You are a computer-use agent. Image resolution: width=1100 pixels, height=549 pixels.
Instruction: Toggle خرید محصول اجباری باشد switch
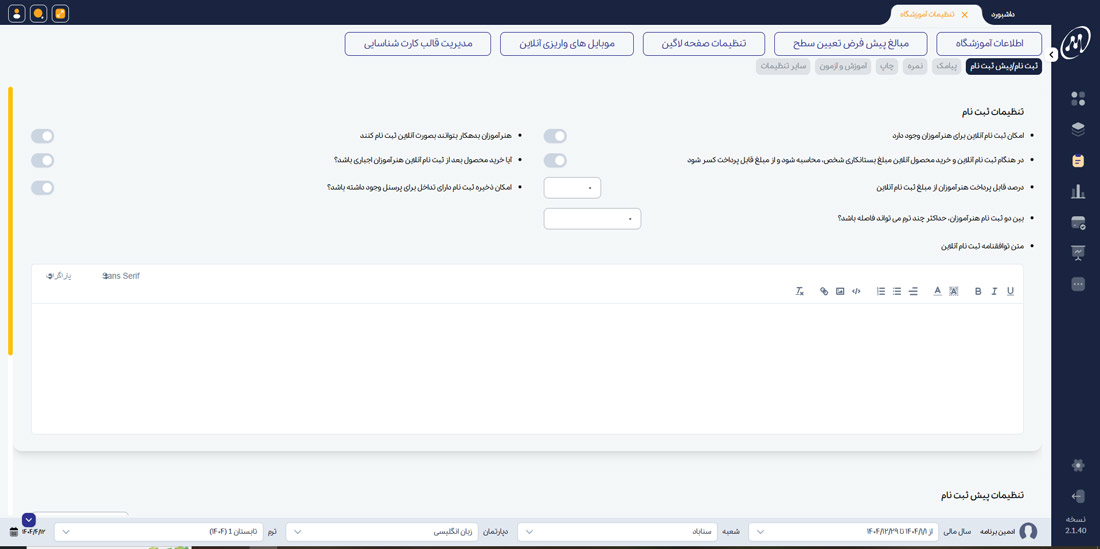42,161
